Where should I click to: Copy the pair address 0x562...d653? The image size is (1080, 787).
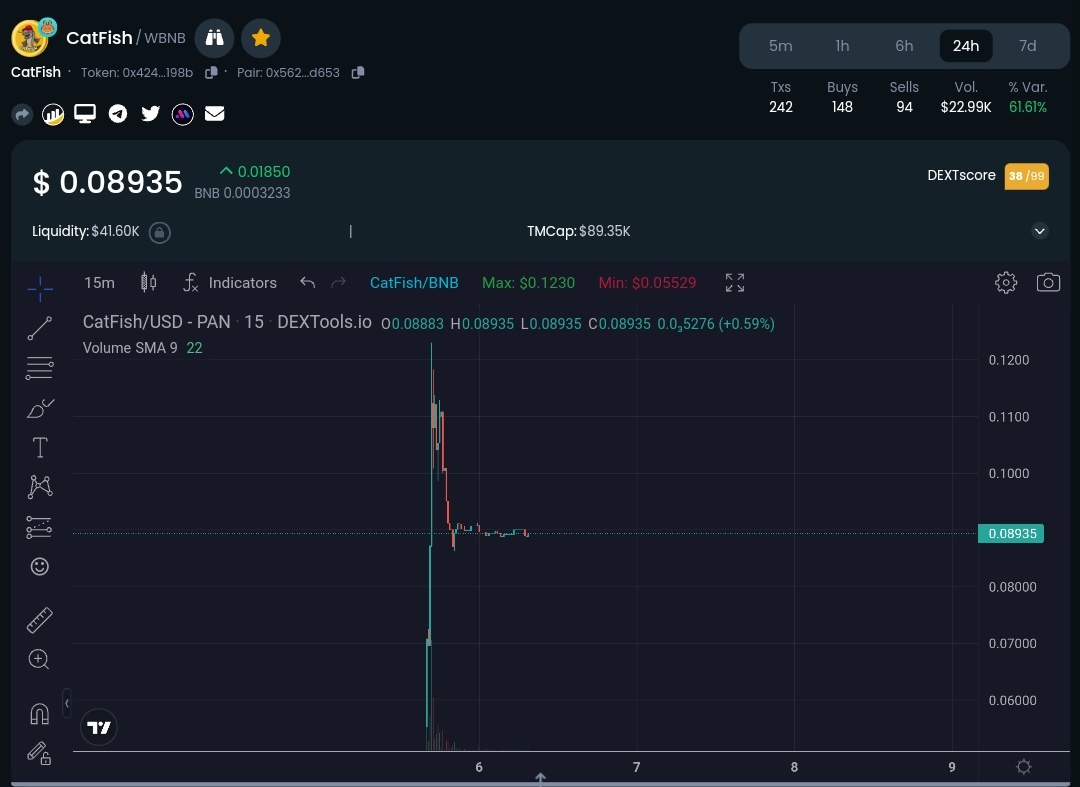(357, 72)
